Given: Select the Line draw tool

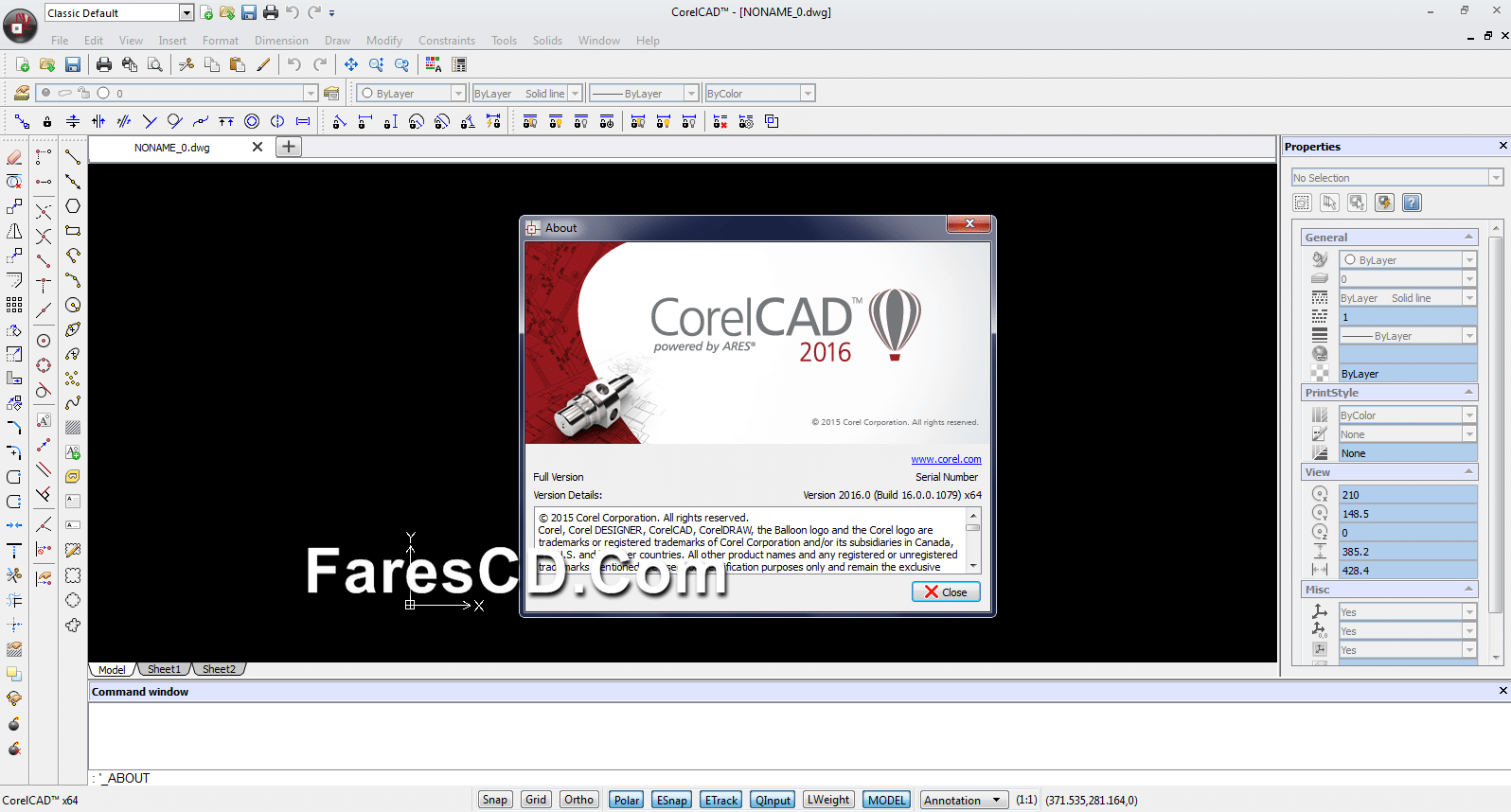Looking at the screenshot, I should [73, 157].
